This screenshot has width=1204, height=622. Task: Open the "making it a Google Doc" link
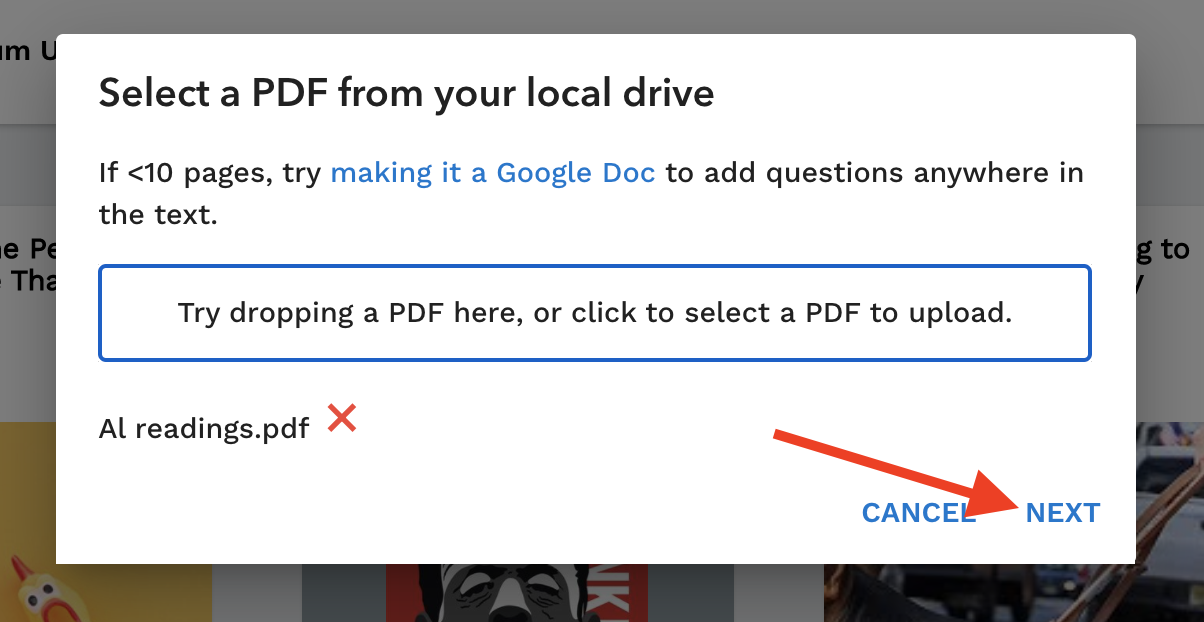pos(493,173)
